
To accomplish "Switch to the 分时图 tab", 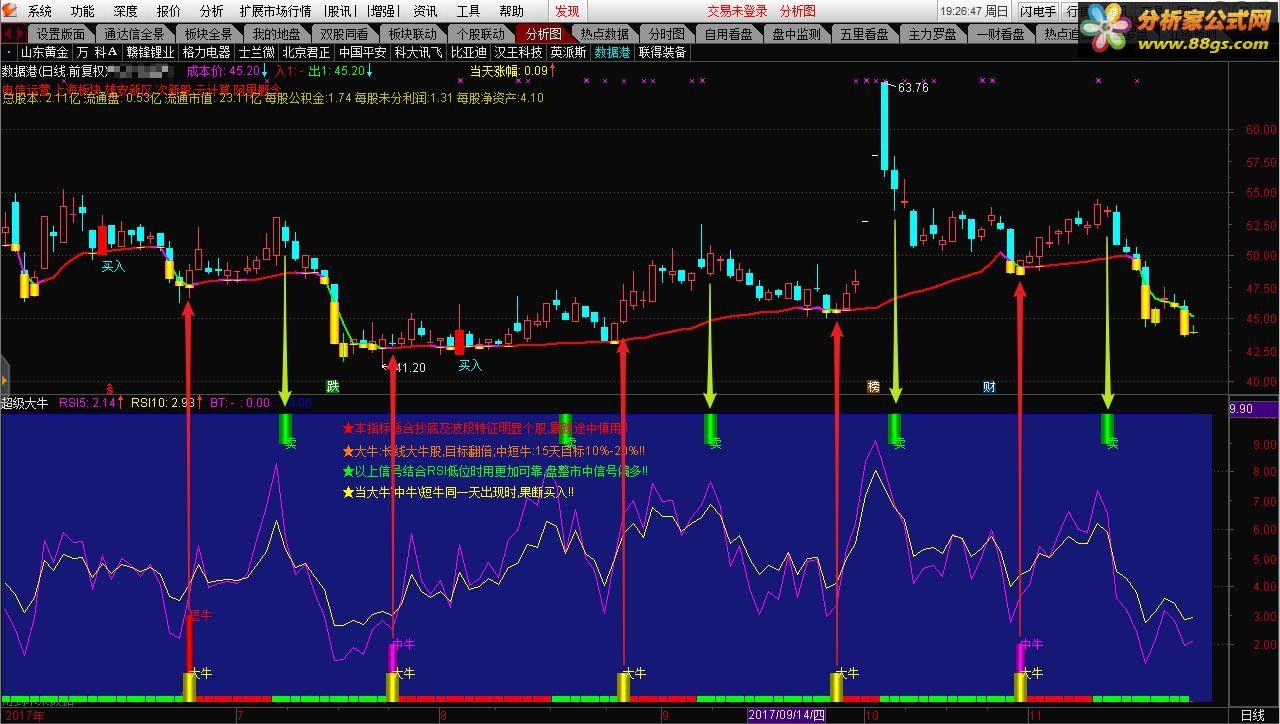I will click(x=666, y=33).
